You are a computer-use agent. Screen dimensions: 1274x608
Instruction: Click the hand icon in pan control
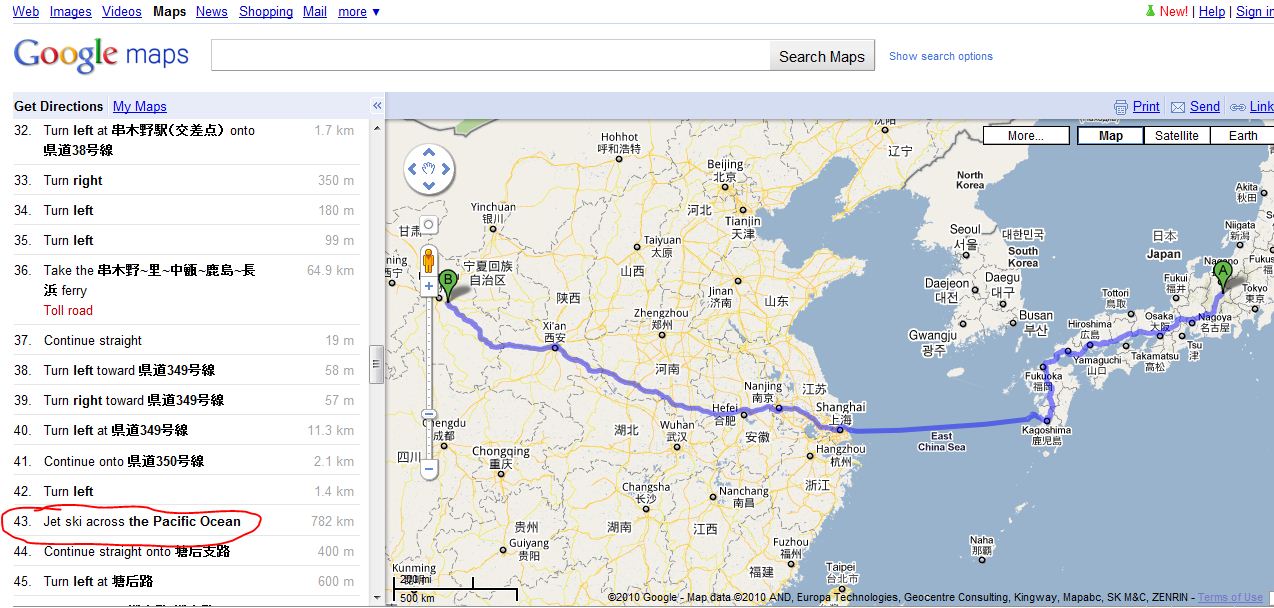pyautogui.click(x=429, y=170)
